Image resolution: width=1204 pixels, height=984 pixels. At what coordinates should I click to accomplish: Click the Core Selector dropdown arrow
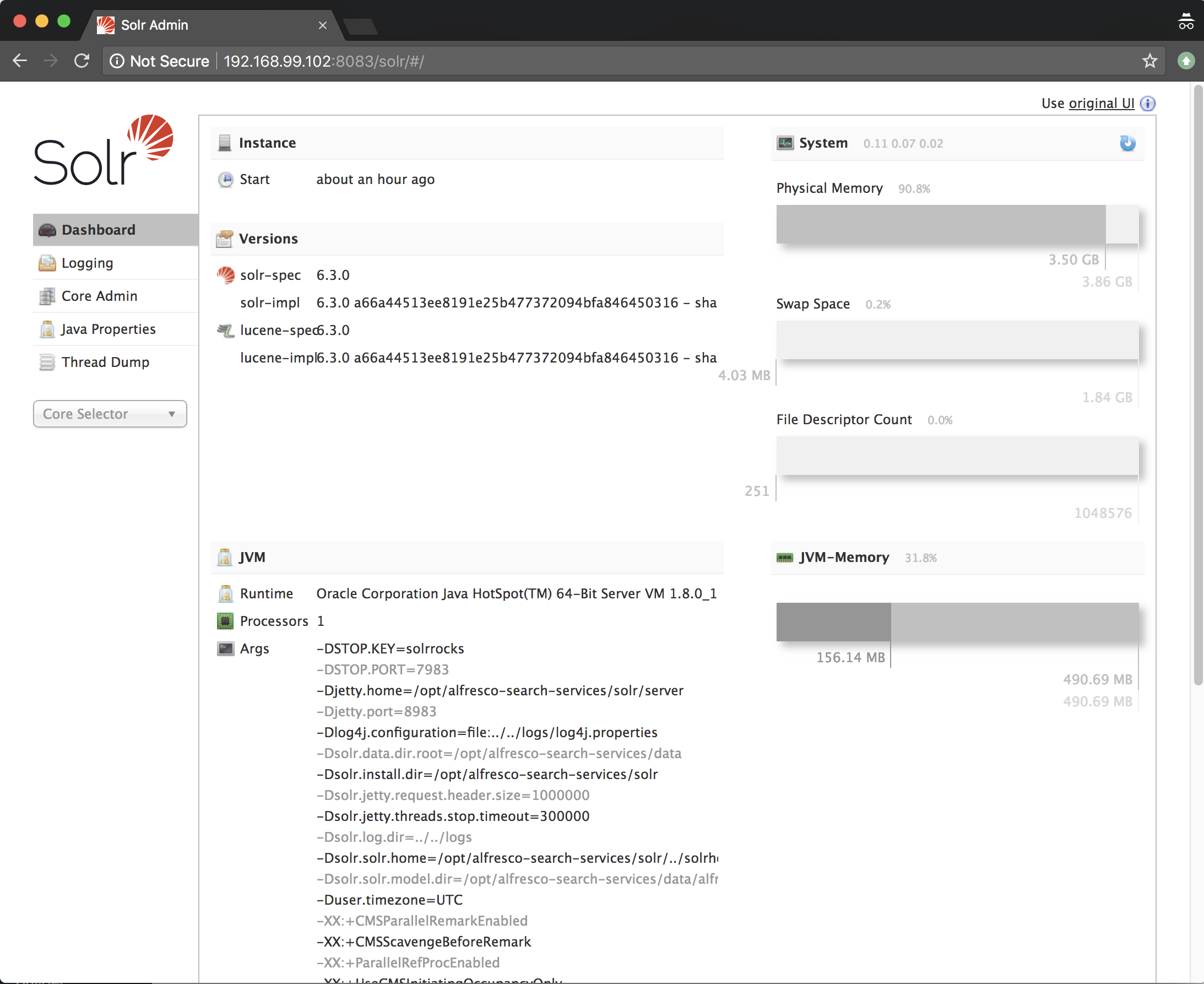(172, 414)
